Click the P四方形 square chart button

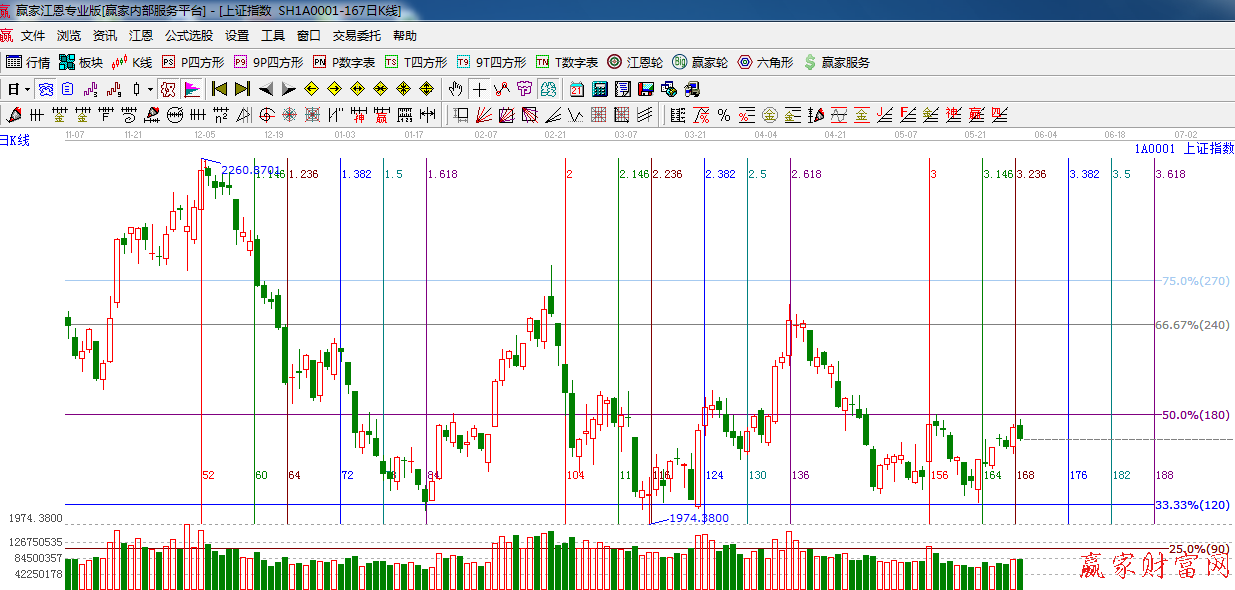(192, 62)
